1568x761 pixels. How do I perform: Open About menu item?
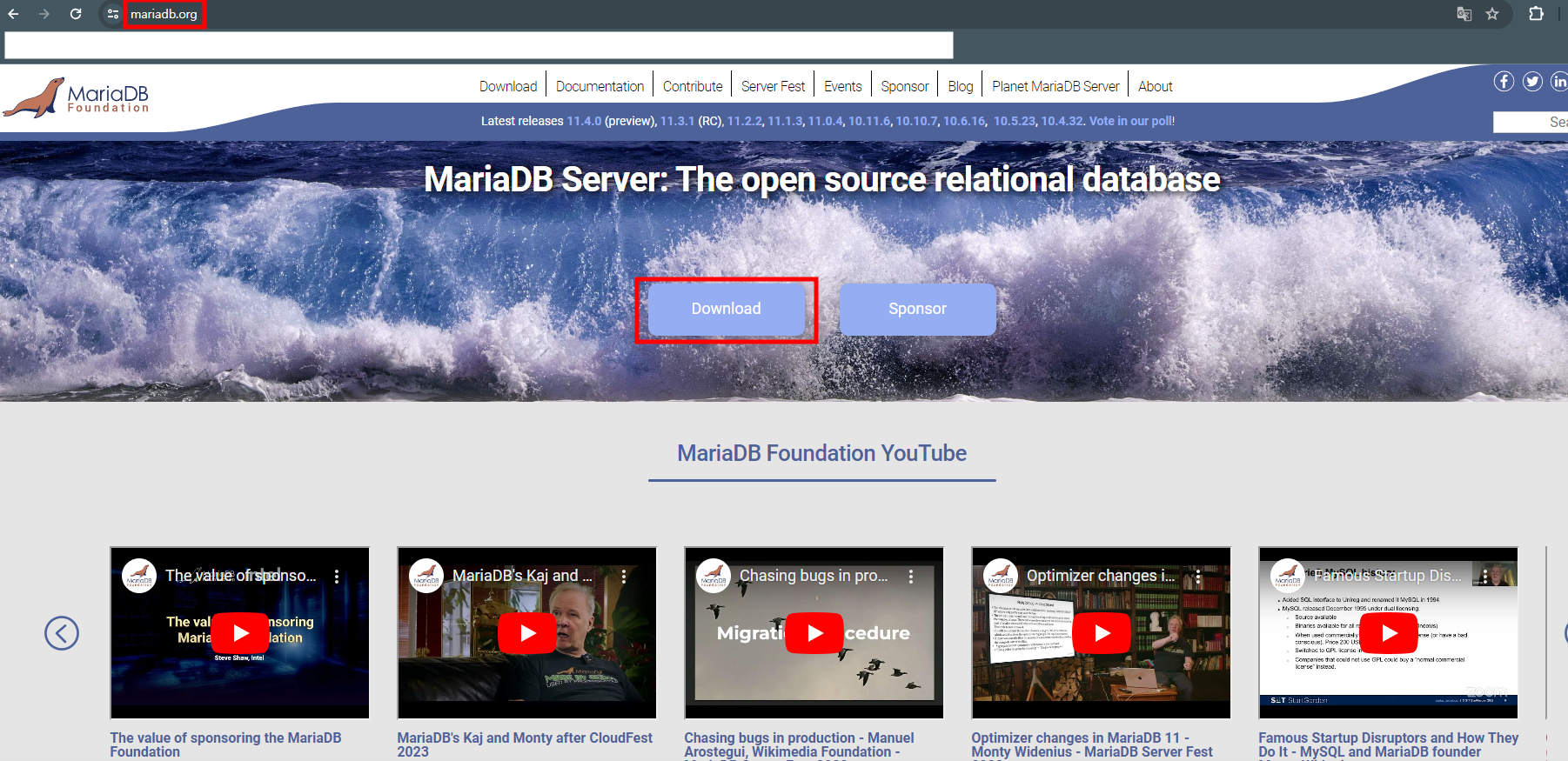pos(1156,86)
